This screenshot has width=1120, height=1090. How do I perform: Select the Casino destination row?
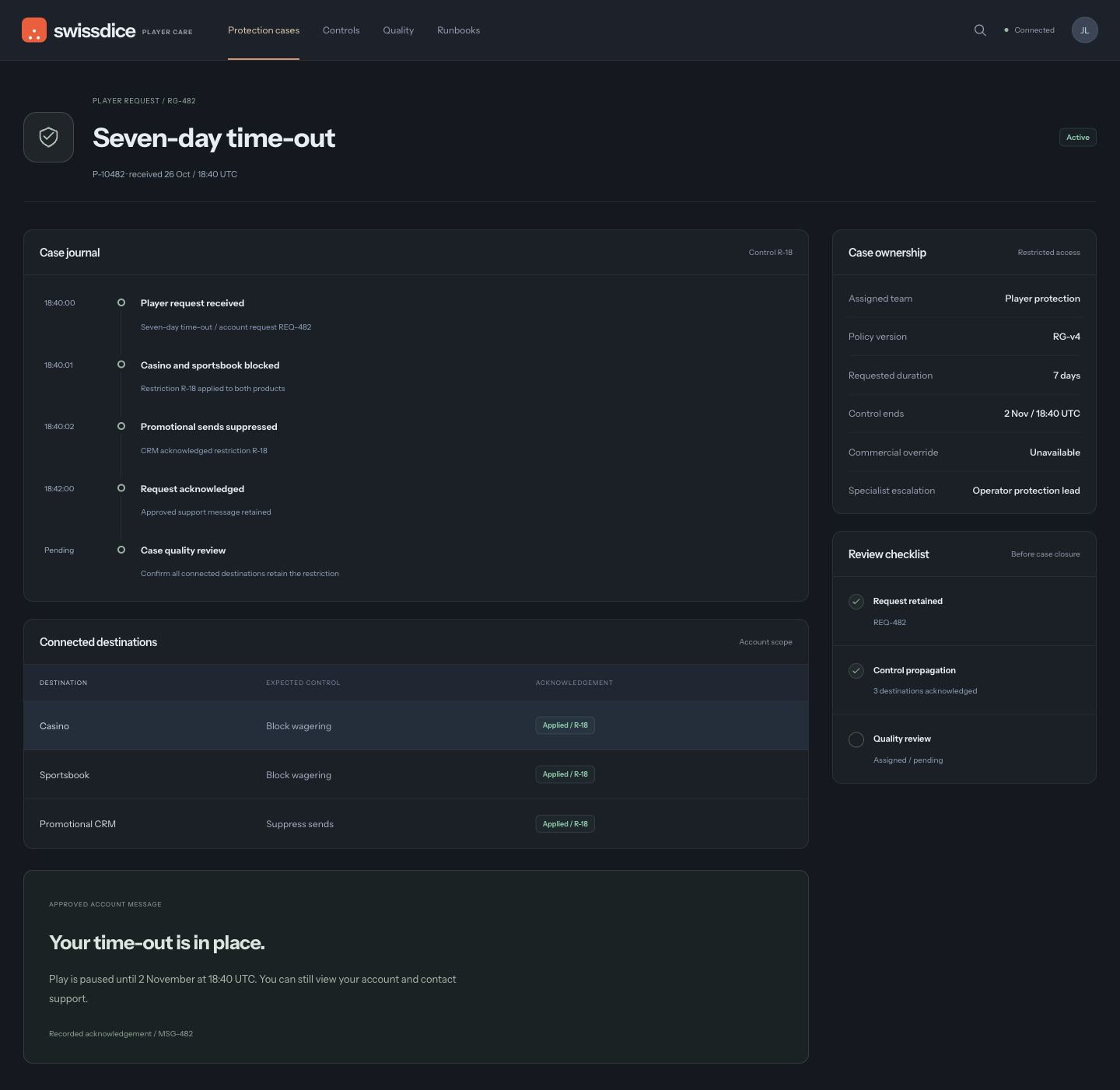(416, 725)
